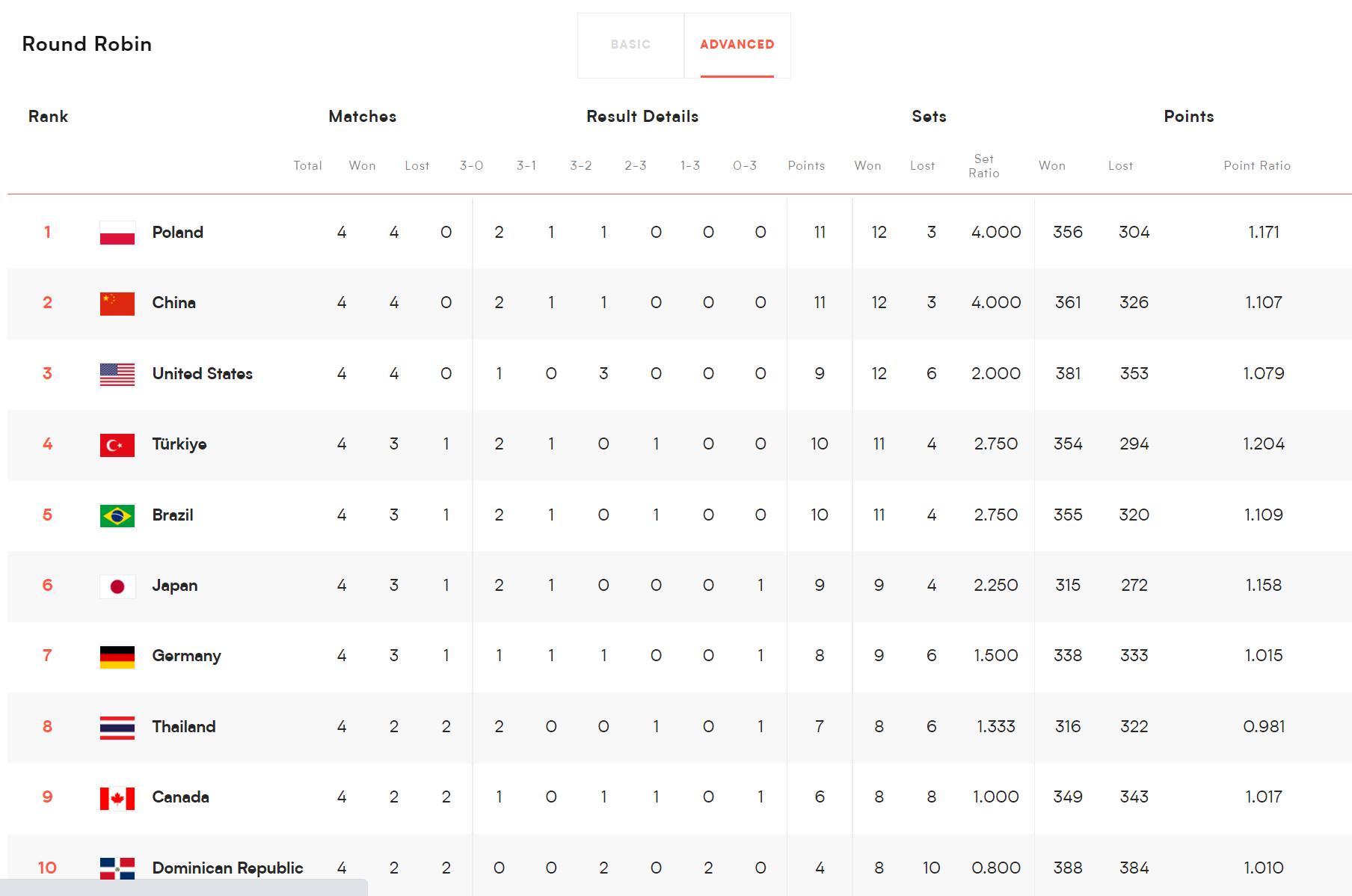Click the Japan flag icon

pyautogui.click(x=117, y=586)
